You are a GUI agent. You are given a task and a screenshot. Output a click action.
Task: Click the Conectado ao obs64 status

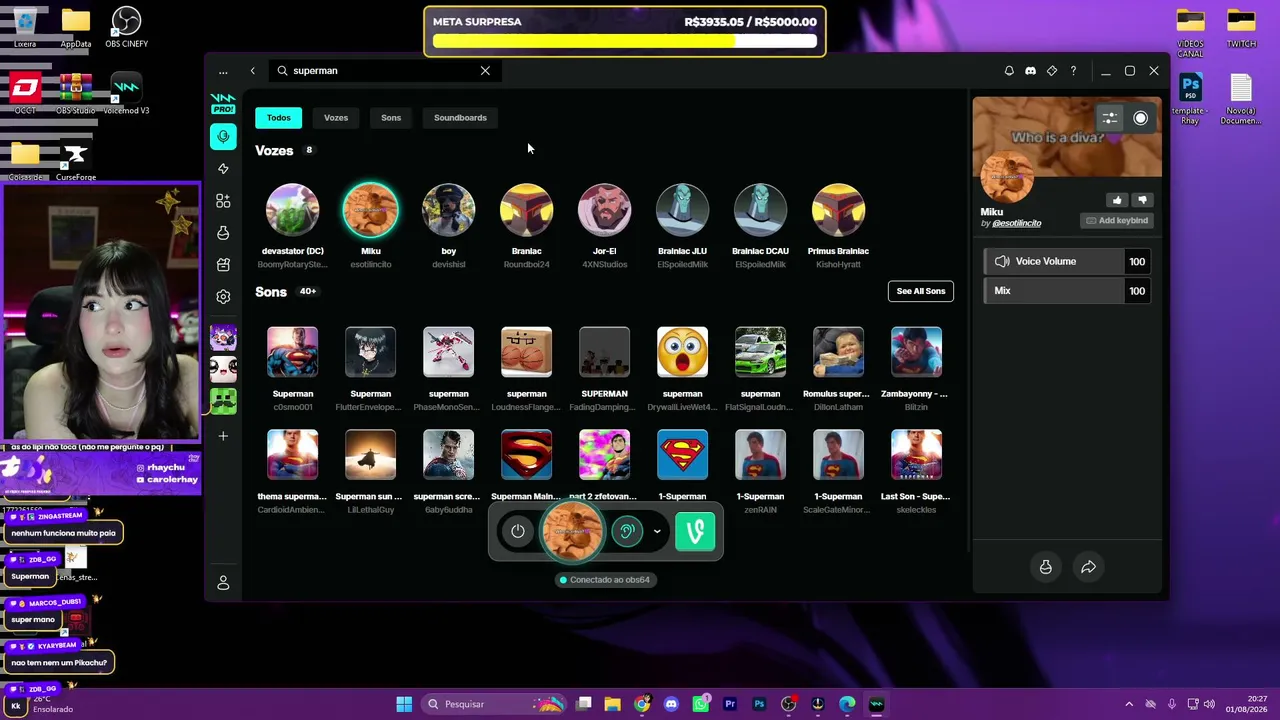click(x=604, y=580)
